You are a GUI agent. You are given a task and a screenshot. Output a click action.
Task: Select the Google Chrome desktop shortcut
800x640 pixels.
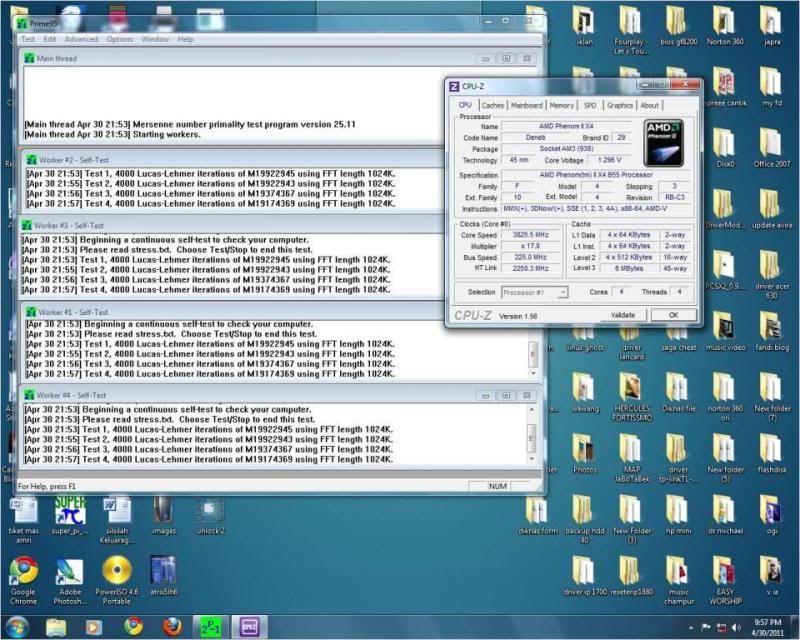[x=23, y=581]
